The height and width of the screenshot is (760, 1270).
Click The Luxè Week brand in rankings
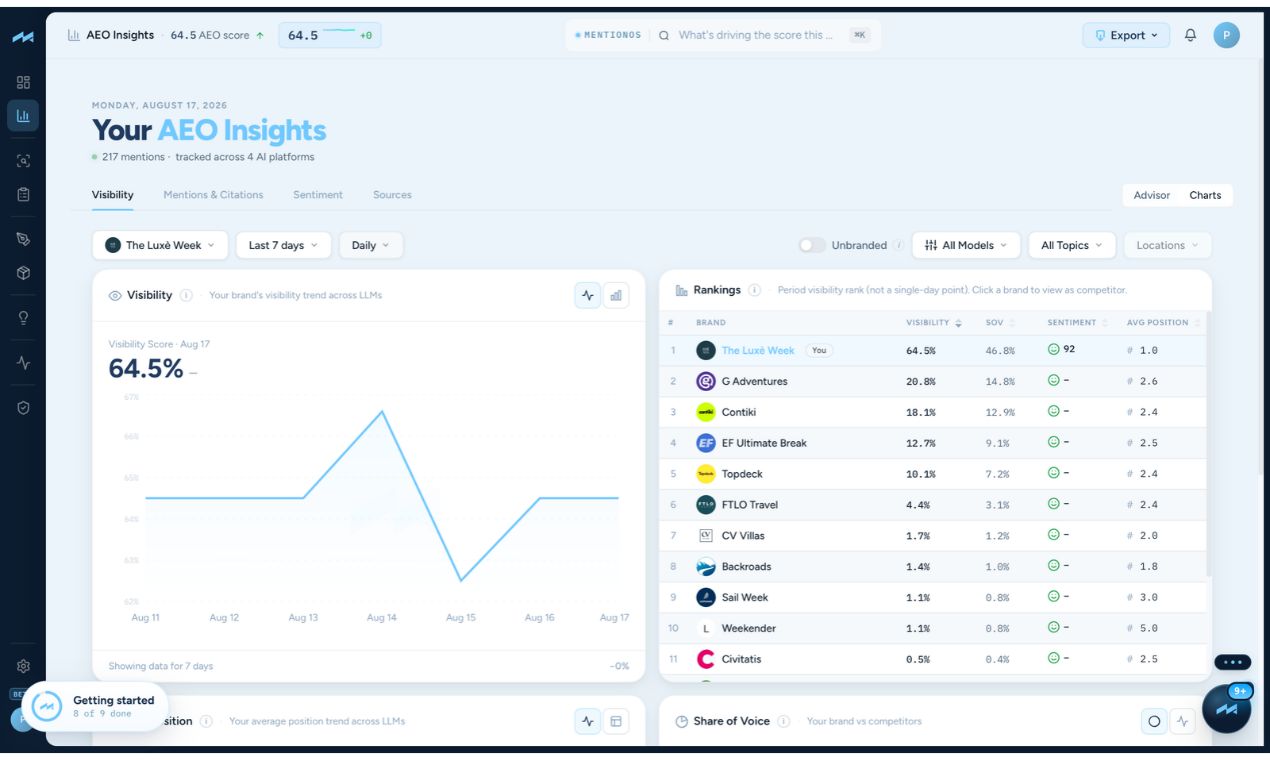click(758, 350)
